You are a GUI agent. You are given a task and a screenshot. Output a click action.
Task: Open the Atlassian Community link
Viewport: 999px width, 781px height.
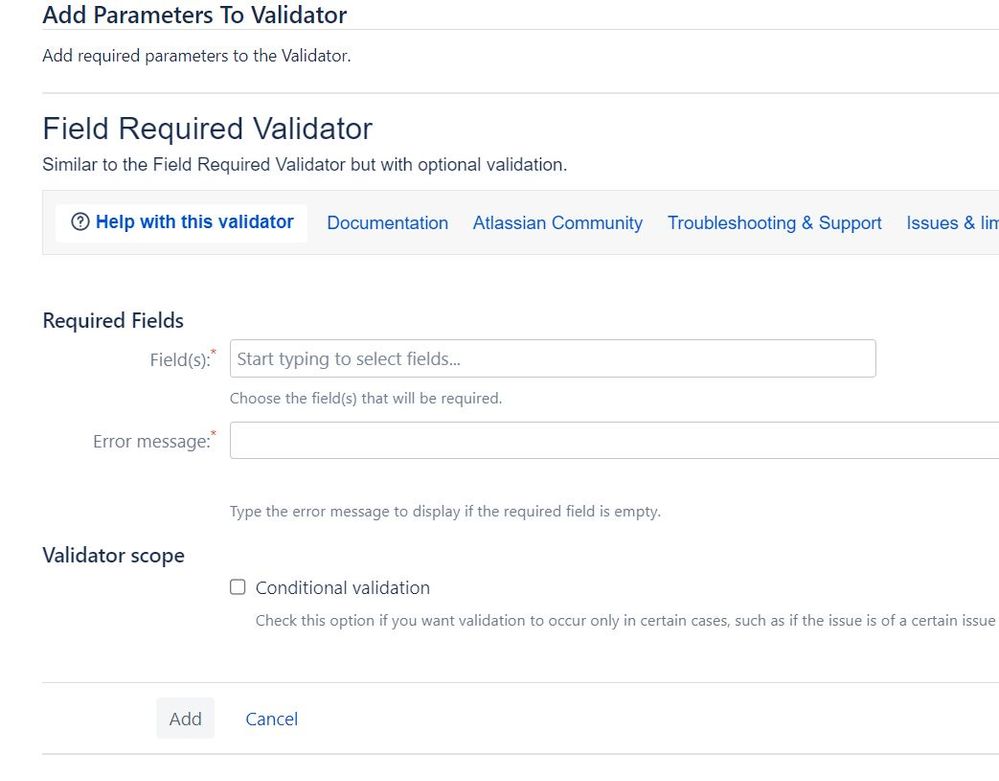click(x=557, y=223)
